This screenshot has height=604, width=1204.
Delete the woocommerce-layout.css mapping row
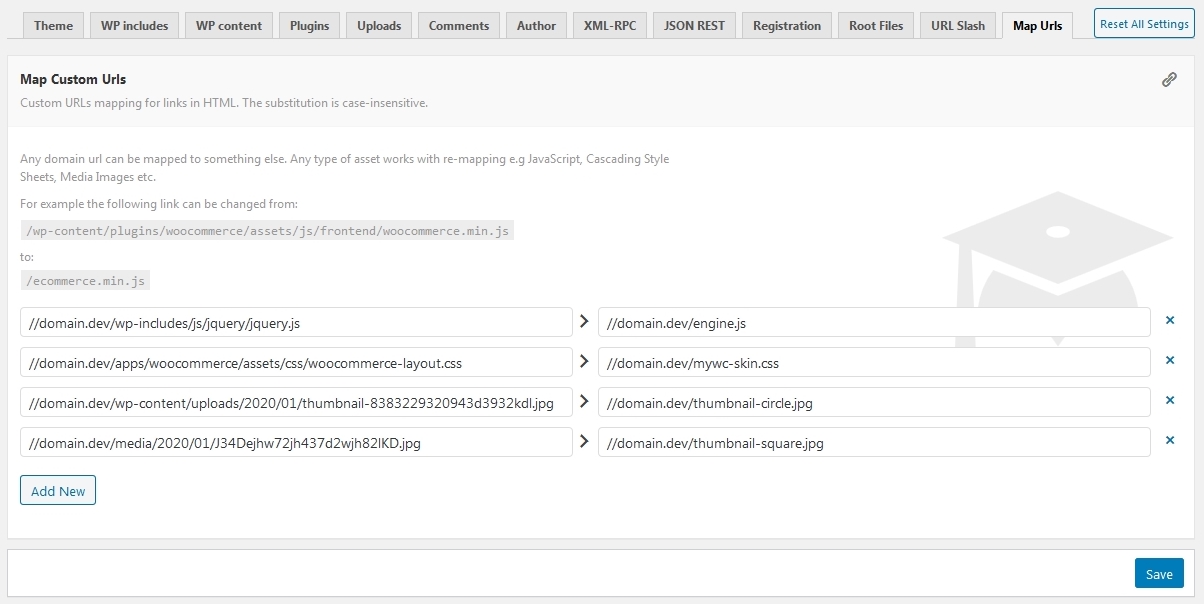coord(1170,361)
